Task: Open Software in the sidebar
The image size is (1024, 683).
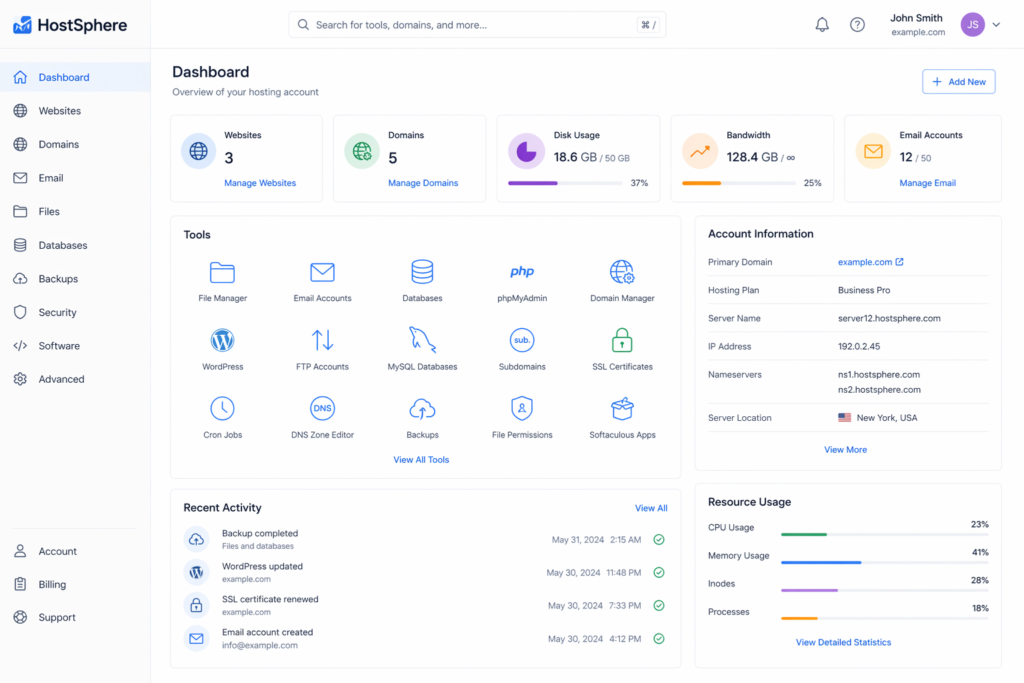Action: point(75,345)
